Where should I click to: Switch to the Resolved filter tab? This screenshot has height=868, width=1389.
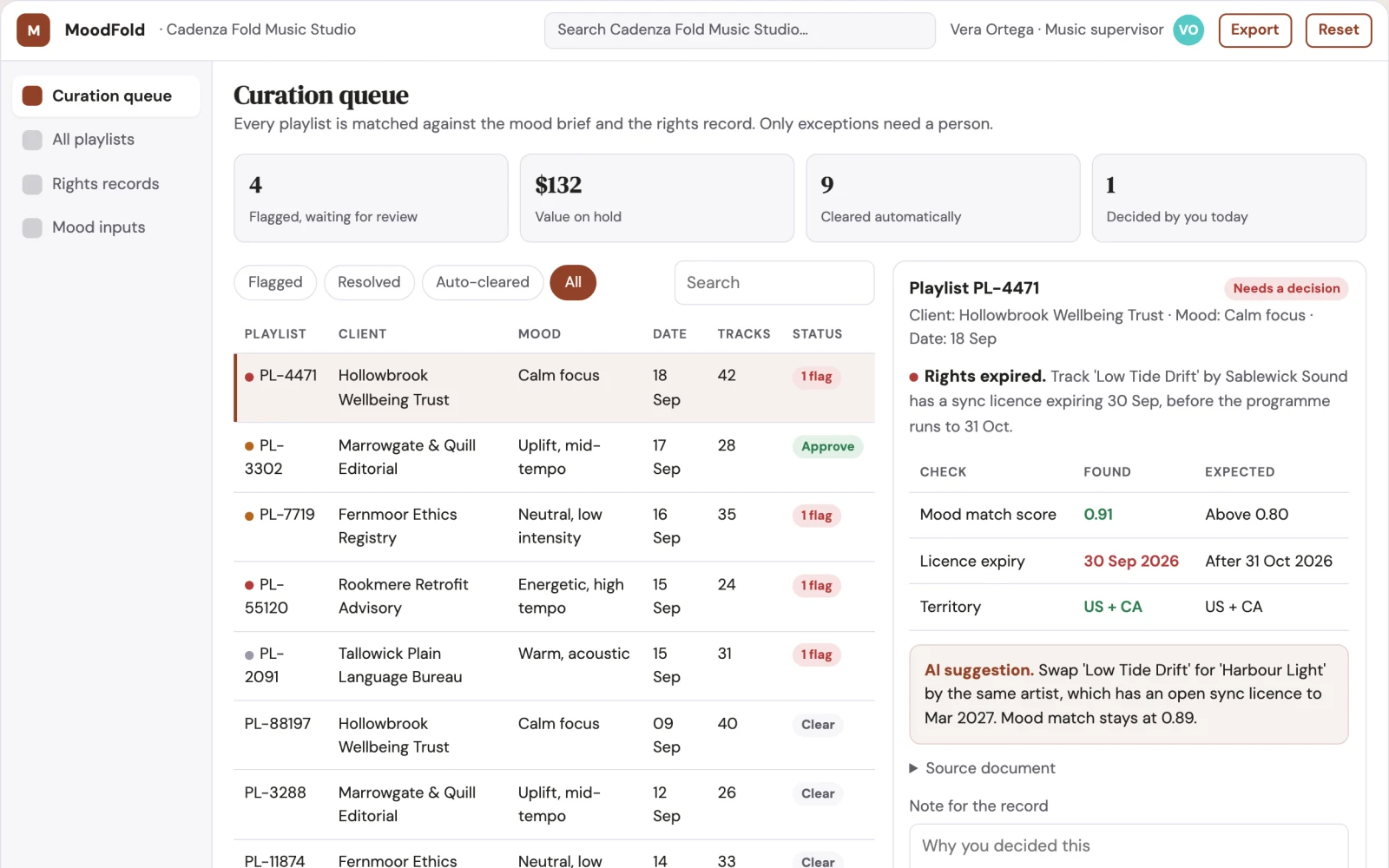coord(369,282)
